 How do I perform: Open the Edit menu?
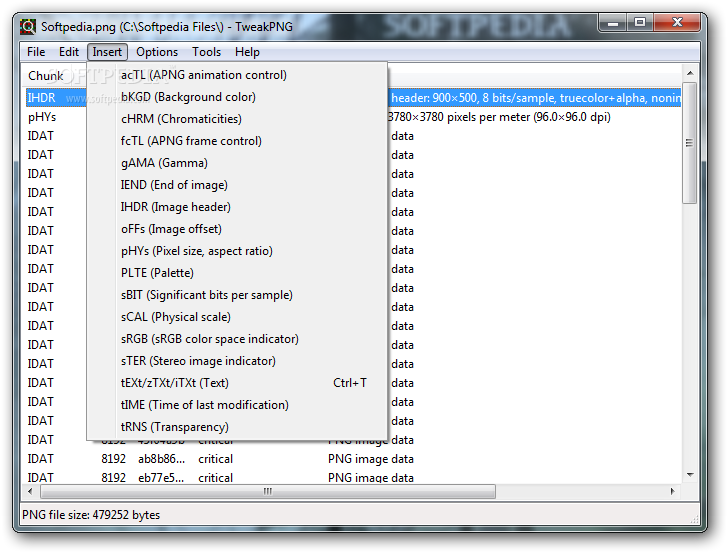click(x=69, y=52)
